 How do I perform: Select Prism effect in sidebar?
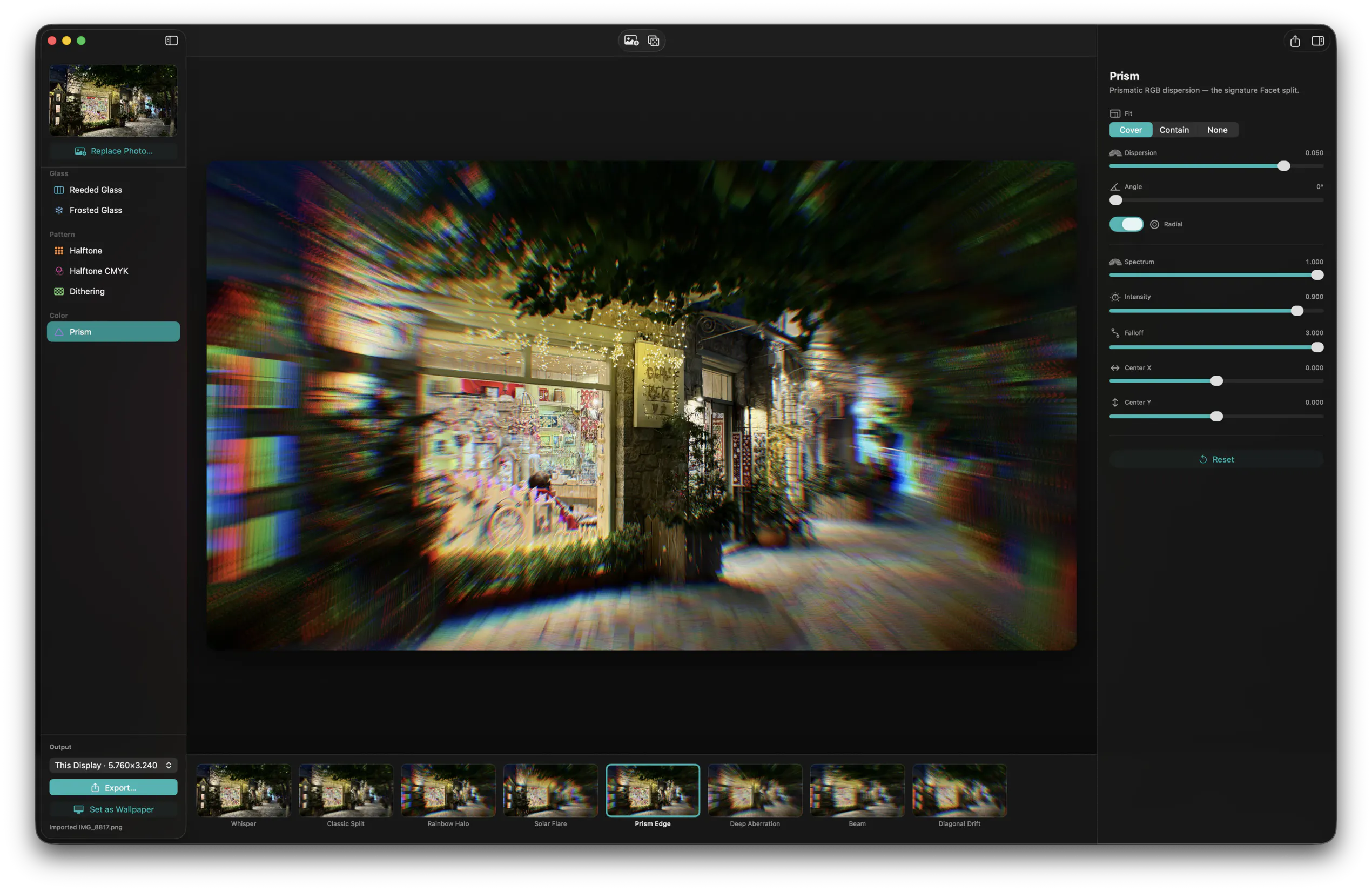(113, 332)
